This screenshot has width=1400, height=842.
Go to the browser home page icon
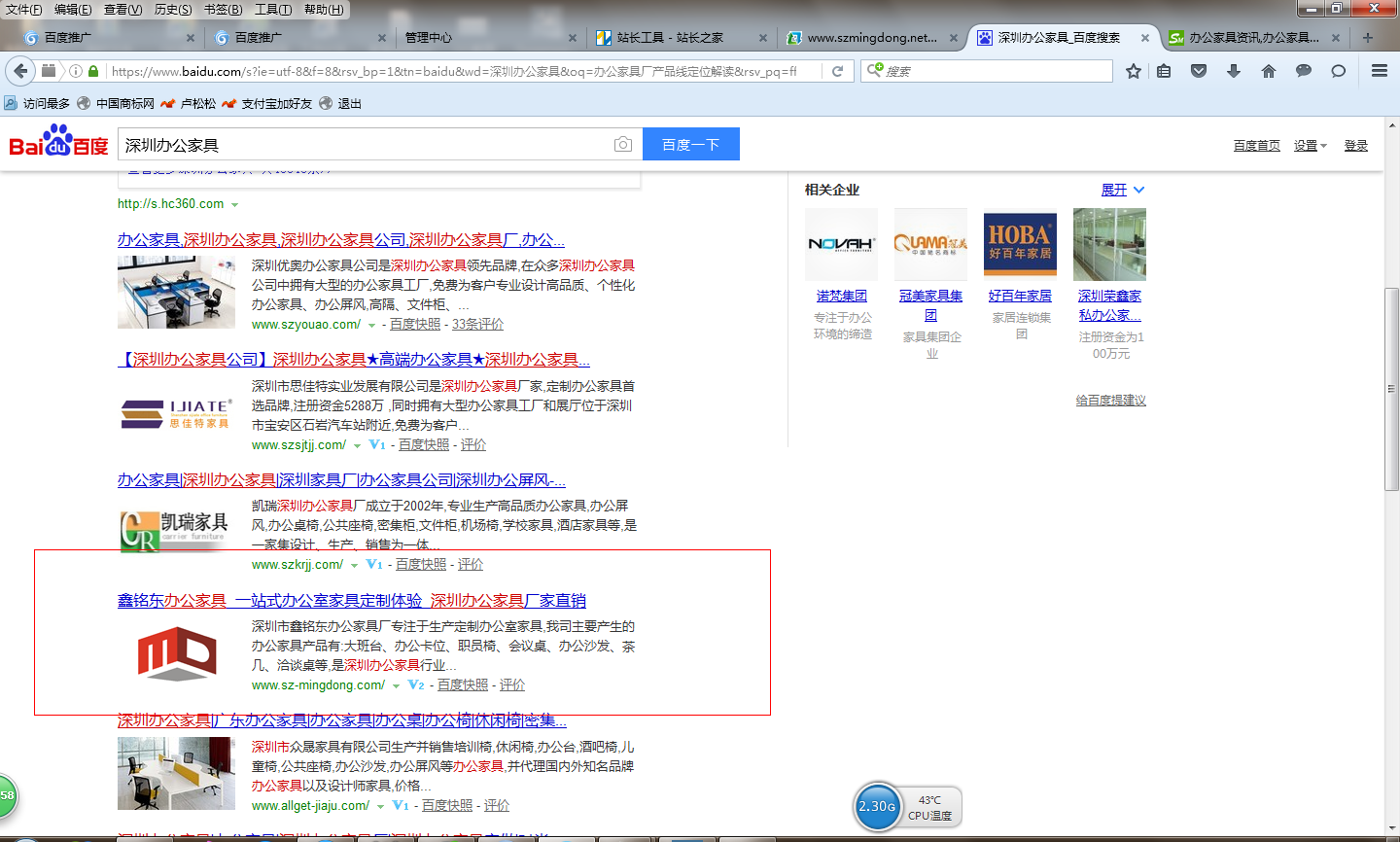[1269, 71]
